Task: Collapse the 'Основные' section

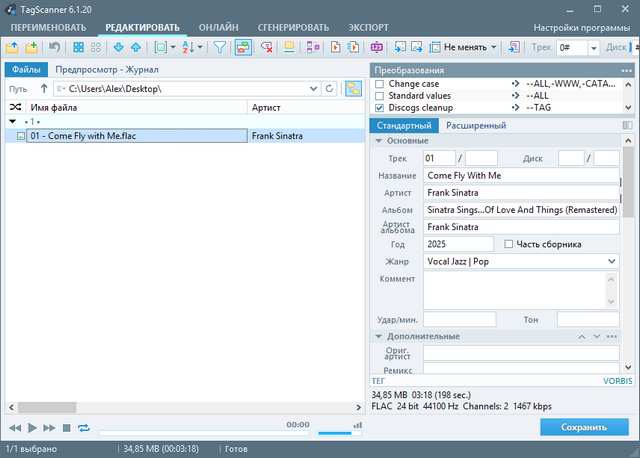Action: [x=378, y=140]
